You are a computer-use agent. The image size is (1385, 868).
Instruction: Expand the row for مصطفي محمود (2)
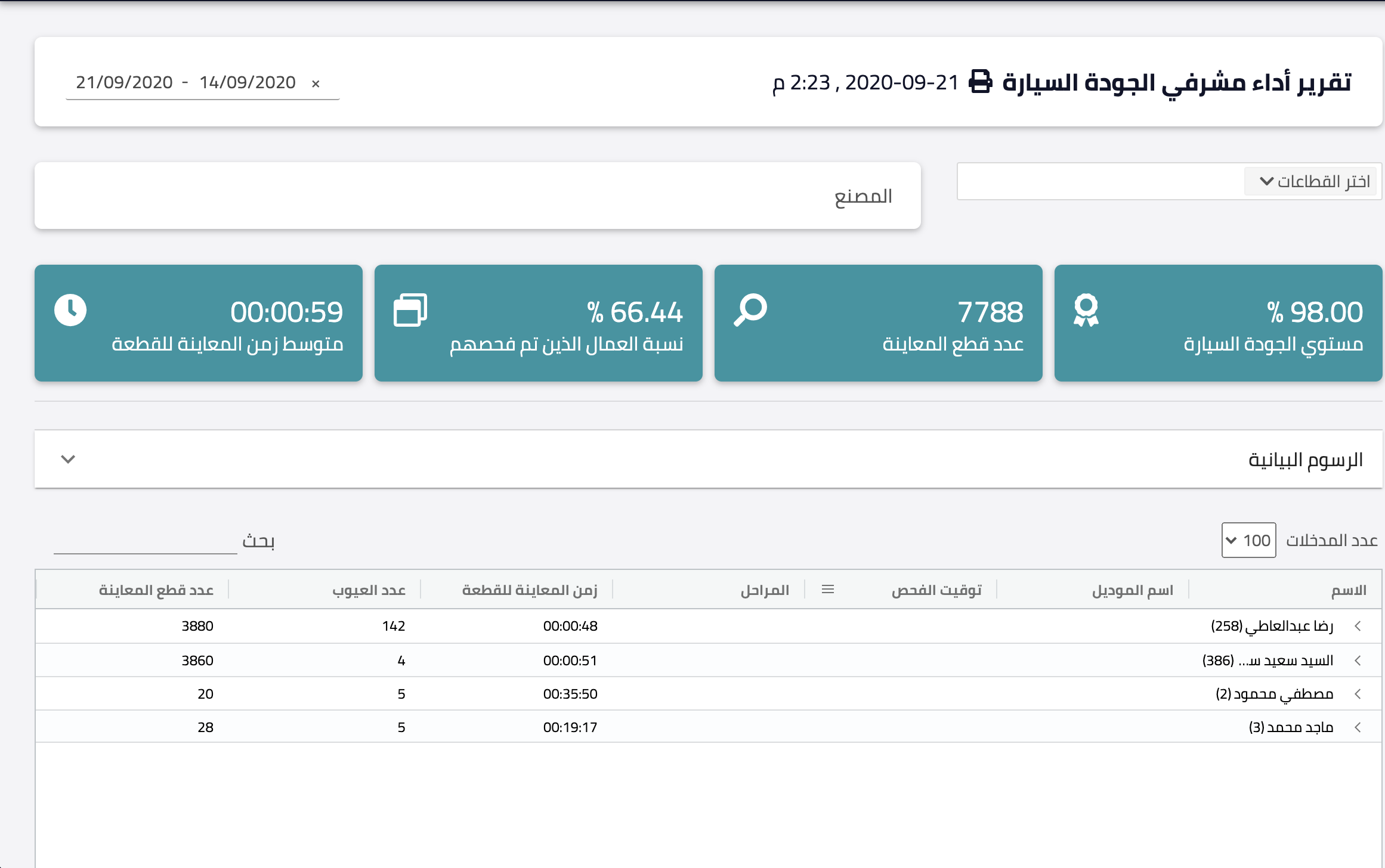(1358, 694)
